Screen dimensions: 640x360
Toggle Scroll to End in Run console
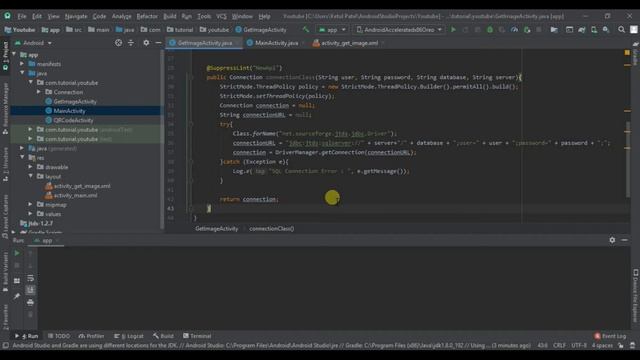point(30,290)
